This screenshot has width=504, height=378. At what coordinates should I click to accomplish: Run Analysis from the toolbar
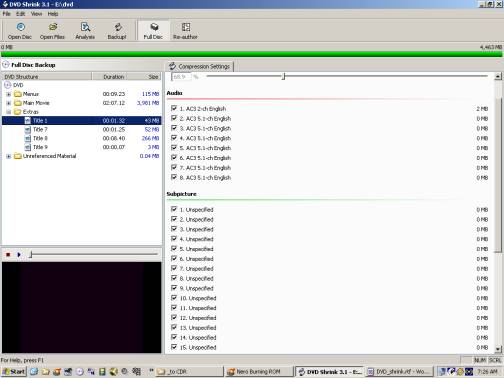coord(85,31)
